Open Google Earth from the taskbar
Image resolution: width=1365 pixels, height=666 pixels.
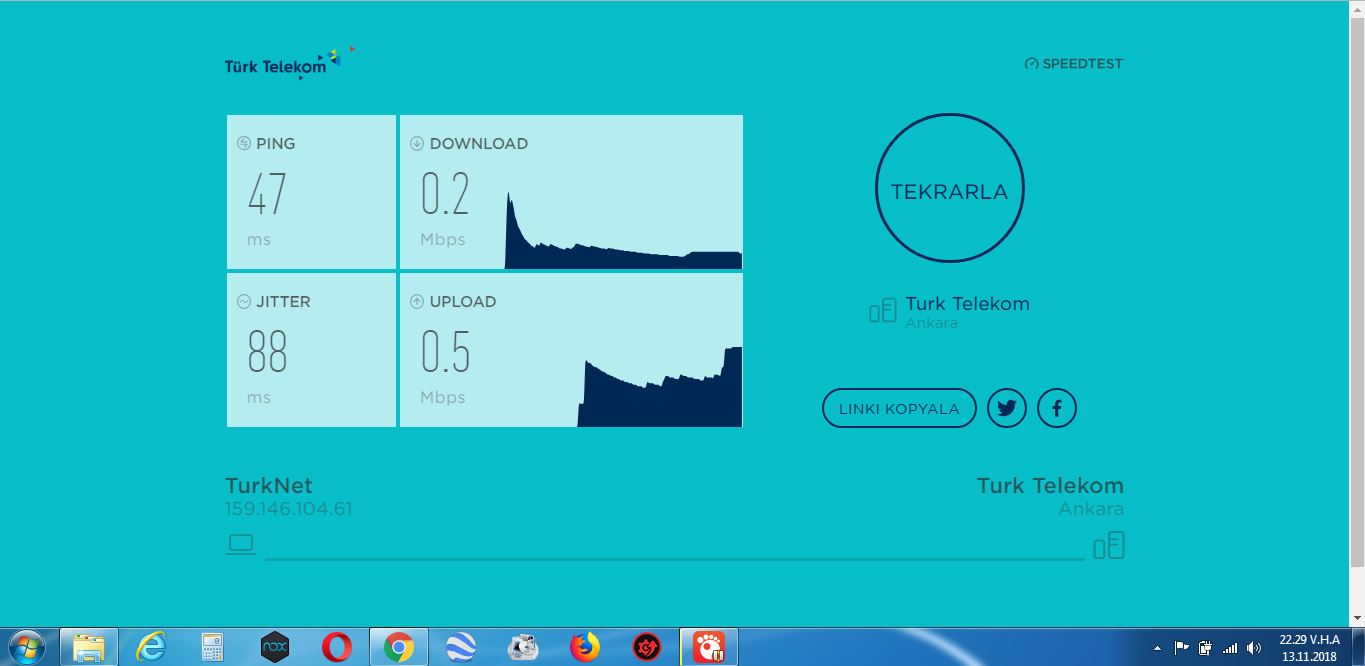click(461, 647)
